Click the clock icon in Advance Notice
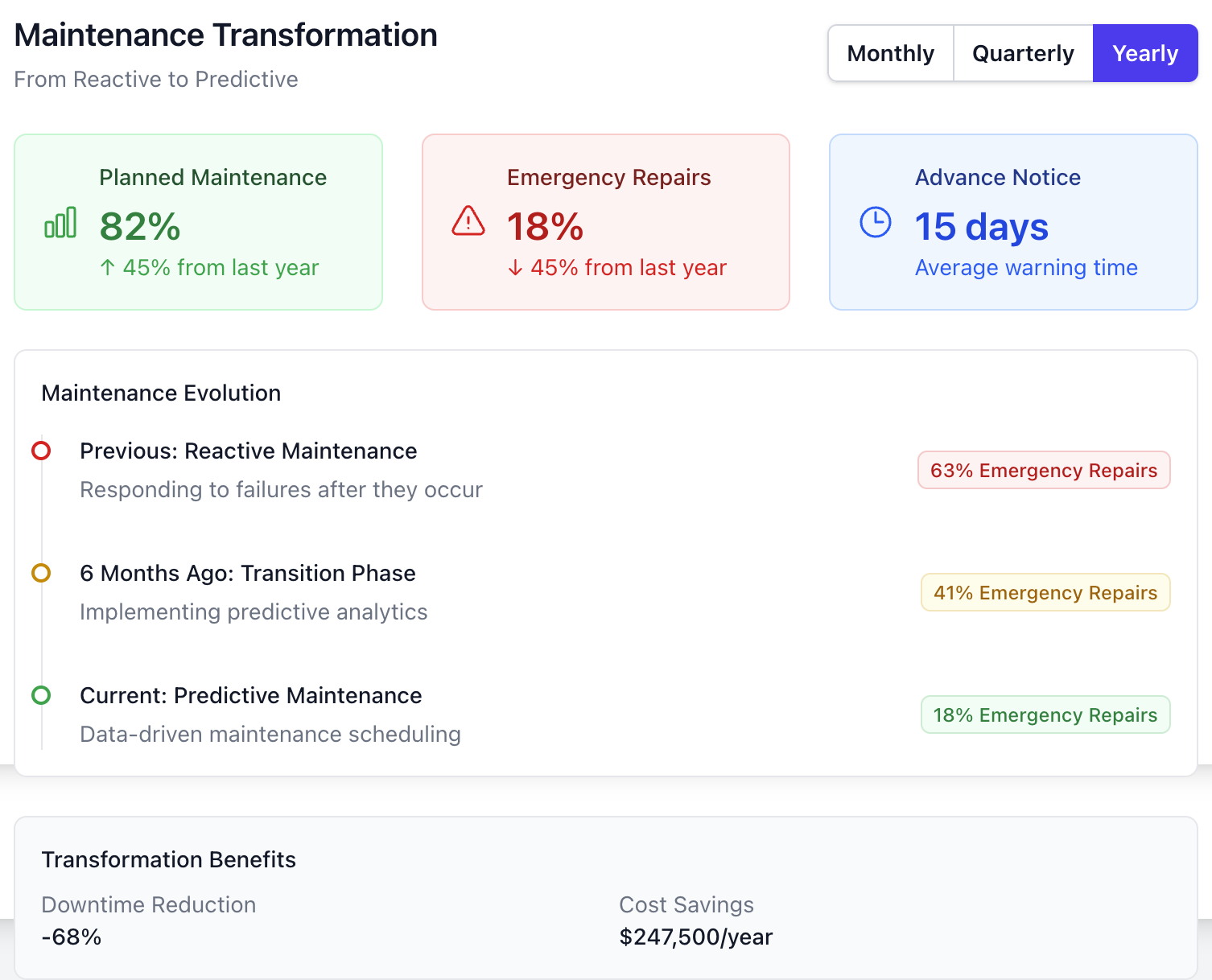The width and height of the screenshot is (1212, 980). point(876,222)
